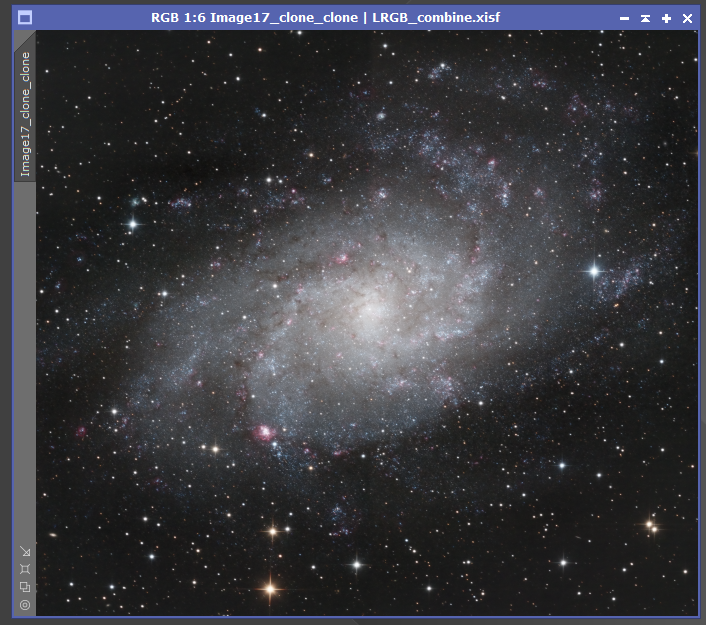Viewport: 706px width, 625px height.
Task: Shade the image window with the dash button
Action: click(x=624, y=18)
